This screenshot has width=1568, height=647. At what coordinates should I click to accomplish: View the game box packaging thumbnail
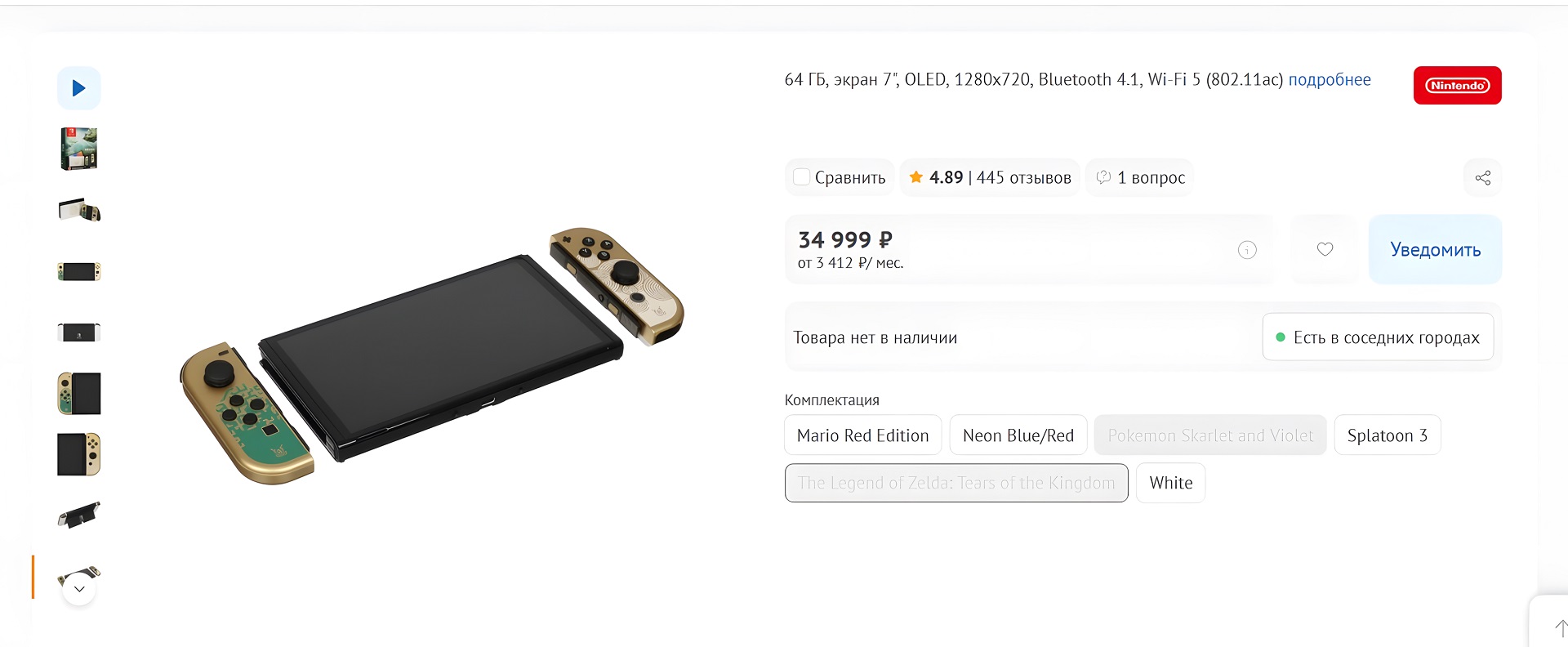78,149
